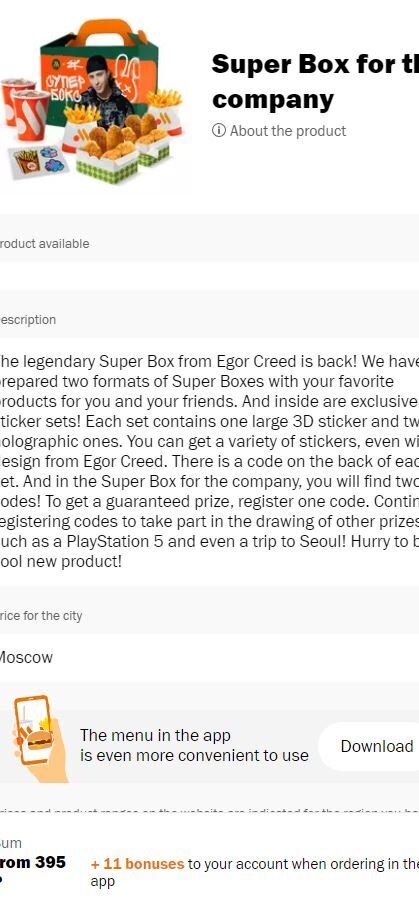Click the Super Box for the company title

[315, 82]
